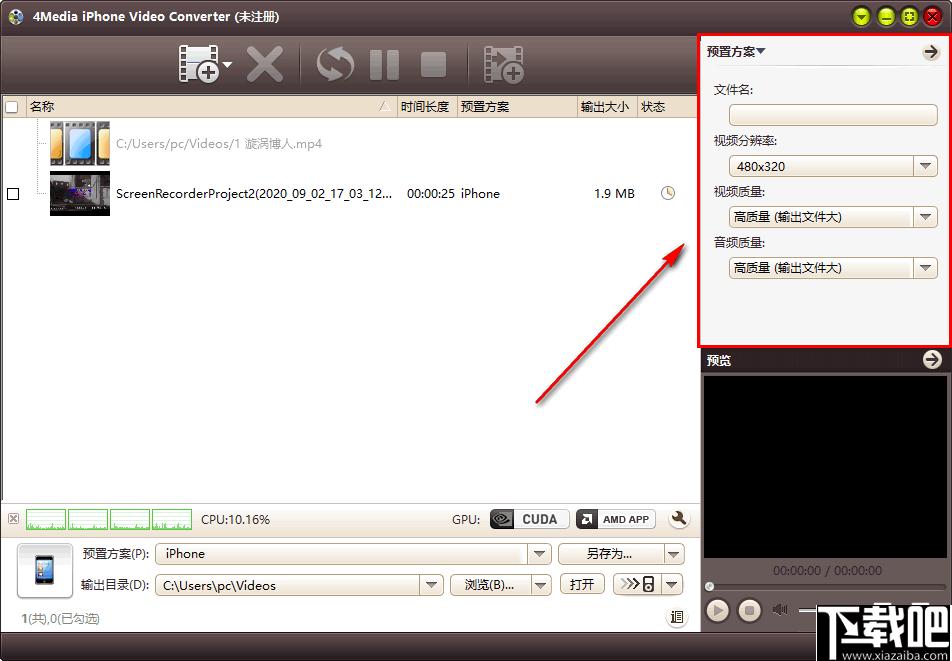This screenshot has height=661, width=952.
Task: Click the Remove (X) toolbar icon
Action: click(x=265, y=64)
